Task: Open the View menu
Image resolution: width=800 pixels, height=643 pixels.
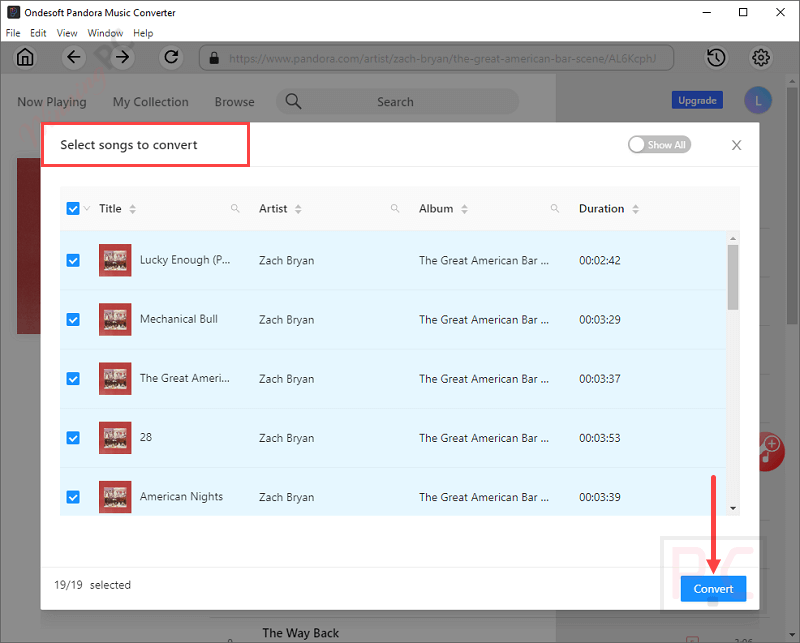Action: point(67,33)
